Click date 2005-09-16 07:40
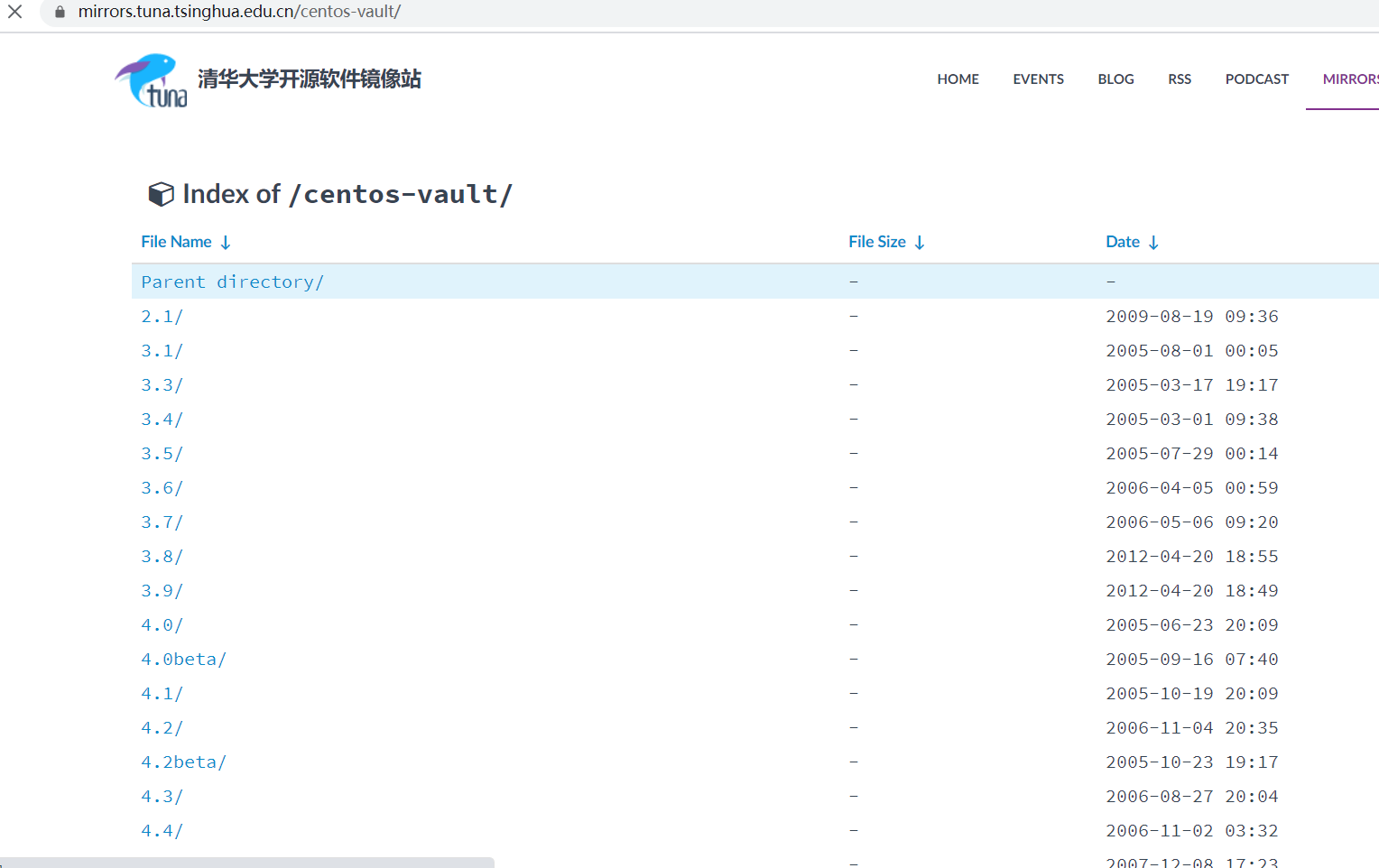 pyautogui.click(x=1191, y=660)
